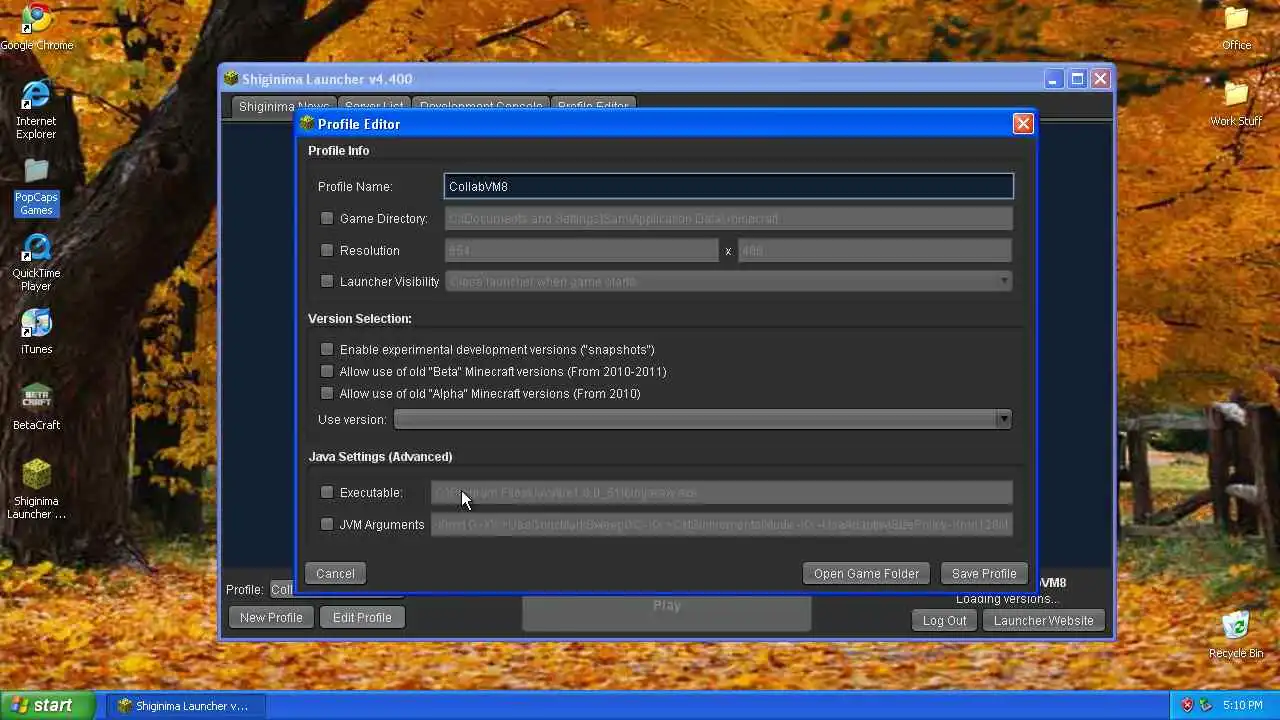Open the Windows start menu

click(x=48, y=705)
